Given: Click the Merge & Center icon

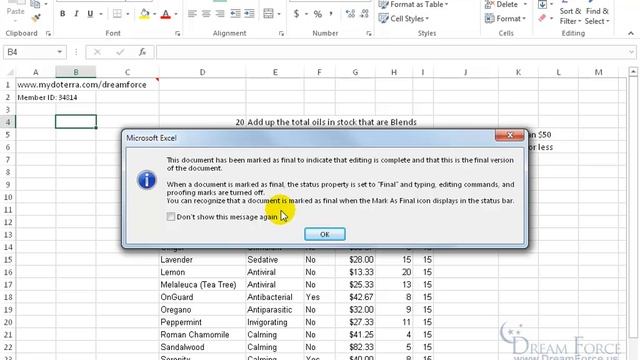Looking at the screenshot, I should (268, 14).
